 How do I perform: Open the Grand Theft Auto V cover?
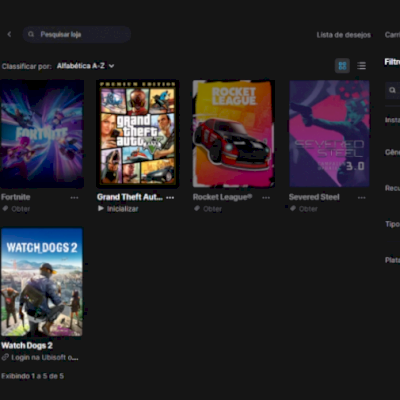[x=138, y=134]
